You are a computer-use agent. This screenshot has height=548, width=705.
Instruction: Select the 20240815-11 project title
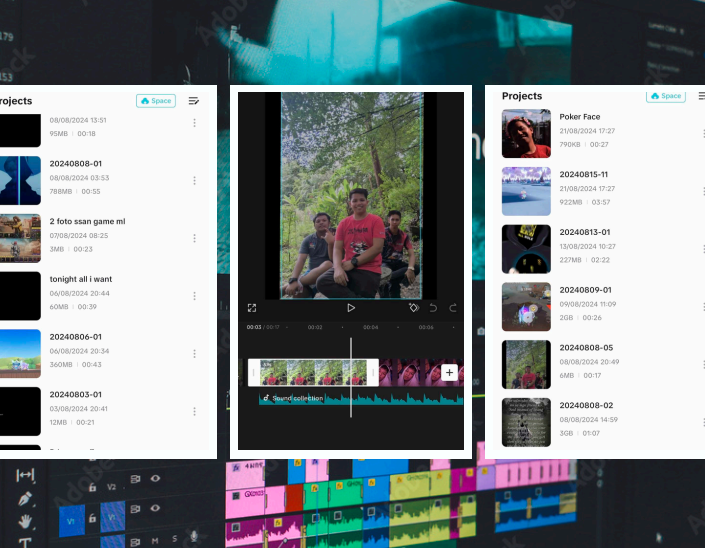(x=584, y=174)
